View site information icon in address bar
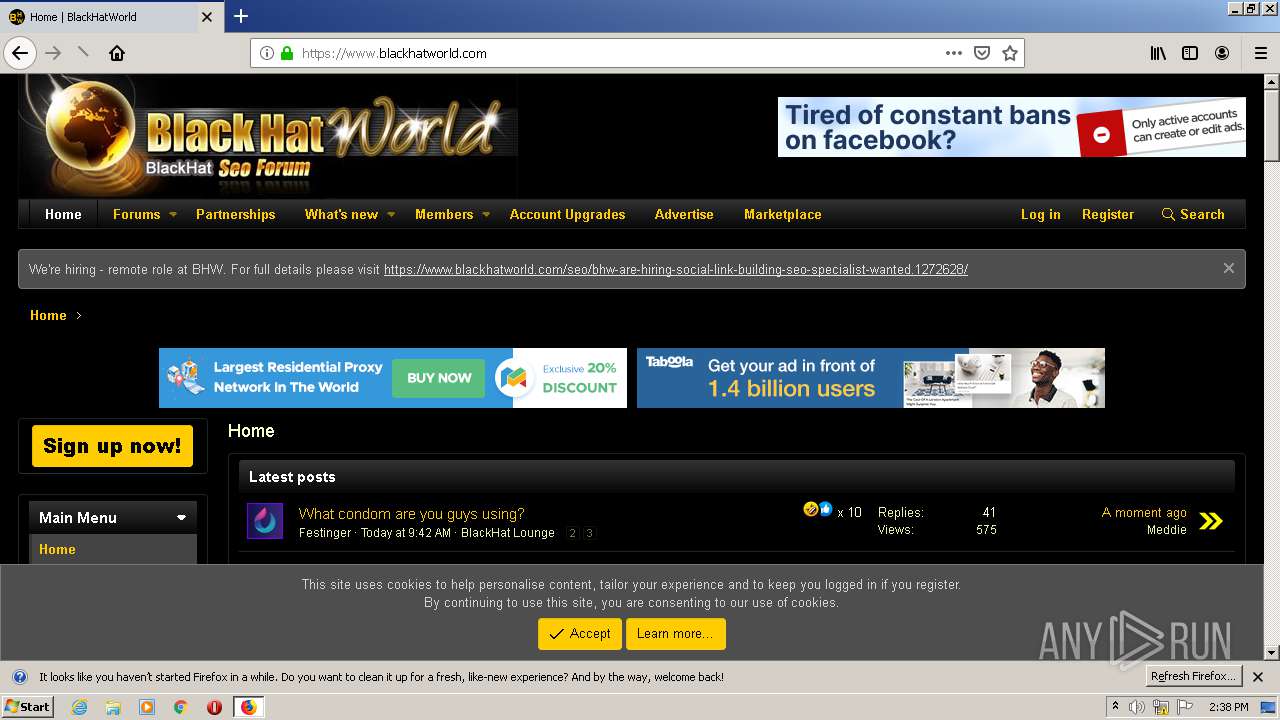The height and width of the screenshot is (720, 1280). [x=267, y=53]
